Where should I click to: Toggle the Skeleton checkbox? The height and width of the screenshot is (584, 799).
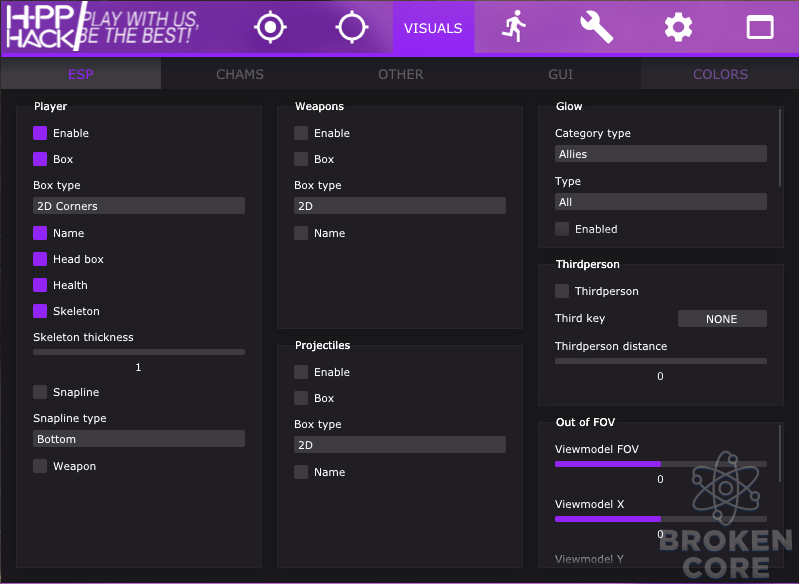coord(40,311)
